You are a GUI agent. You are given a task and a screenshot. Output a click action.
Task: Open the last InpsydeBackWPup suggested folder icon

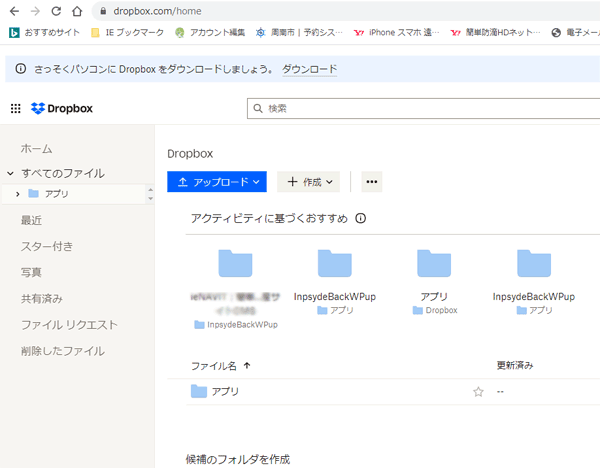534,263
